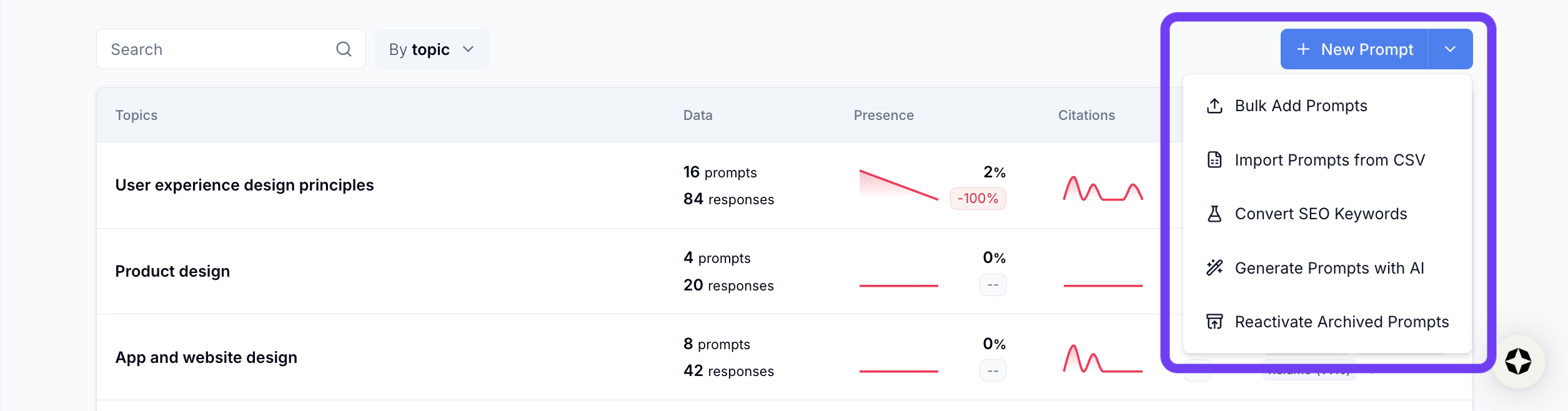Open the floating AI assistant star button
Image resolution: width=1568 pixels, height=411 pixels.
click(1518, 362)
